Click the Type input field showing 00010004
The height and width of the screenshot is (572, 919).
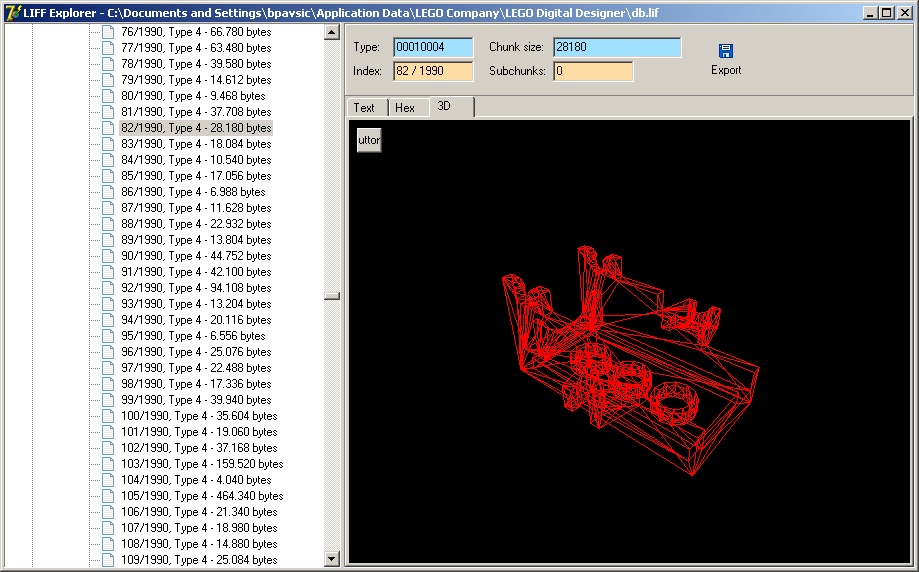433,48
